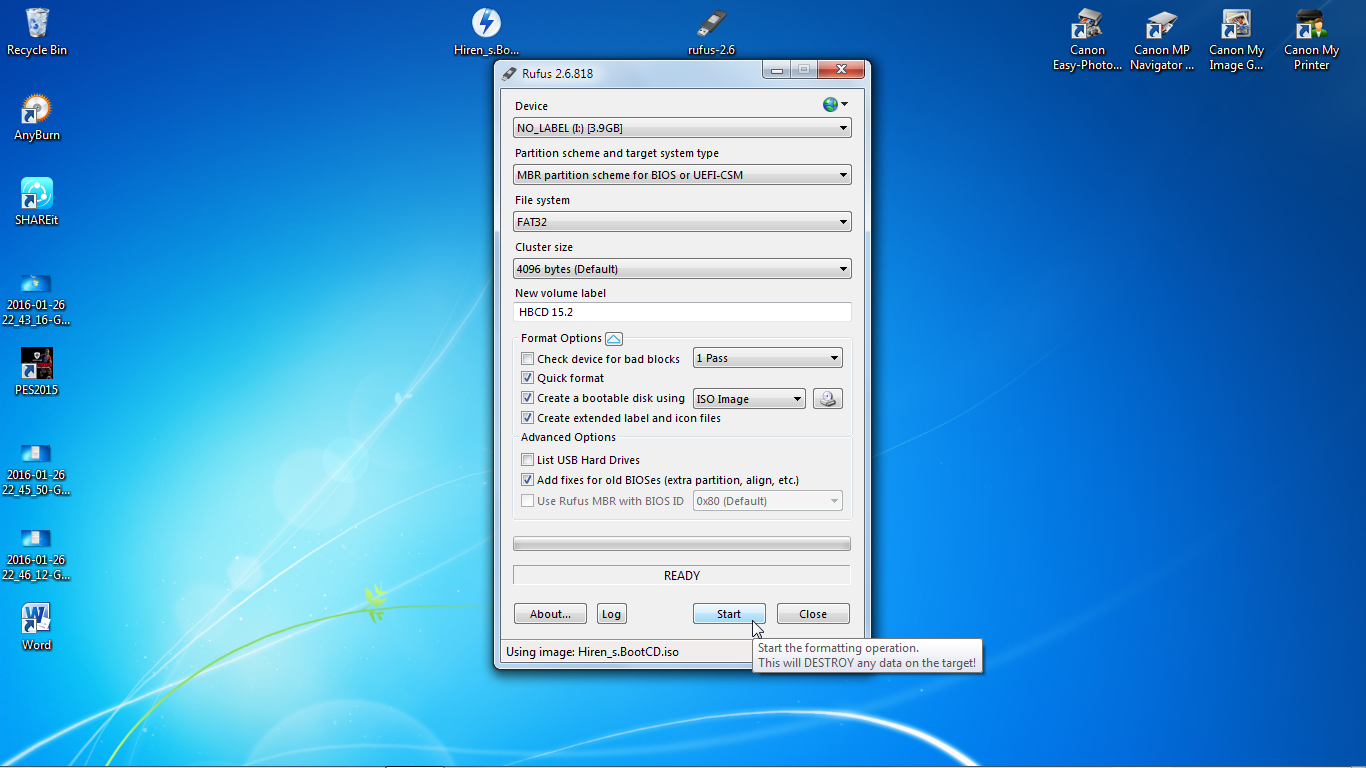Open the PES2015 desktop shortcut

(x=37, y=372)
